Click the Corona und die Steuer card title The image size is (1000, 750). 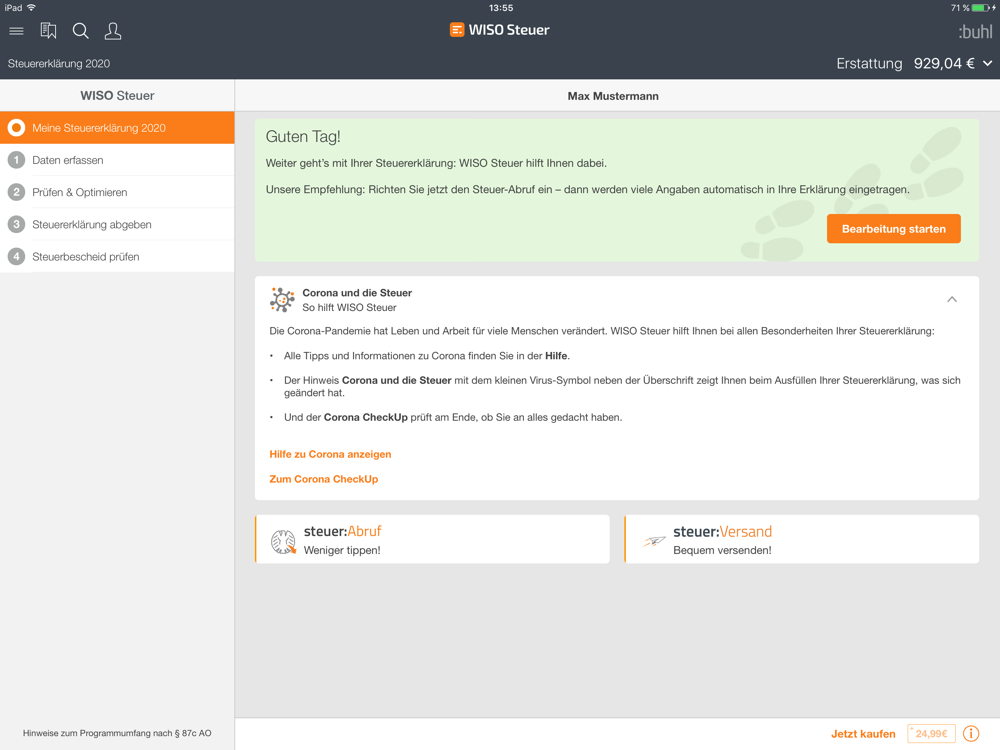click(357, 293)
